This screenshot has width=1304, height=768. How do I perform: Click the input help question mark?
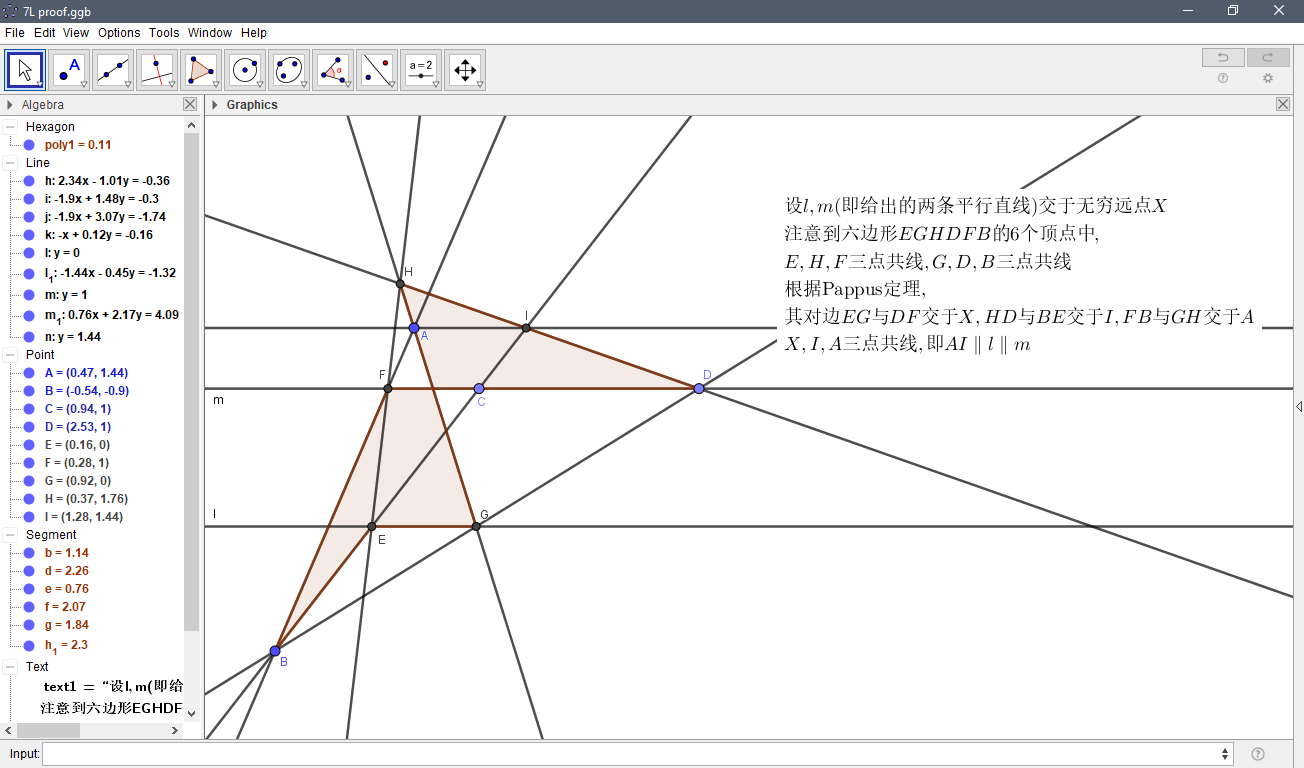pos(1257,753)
